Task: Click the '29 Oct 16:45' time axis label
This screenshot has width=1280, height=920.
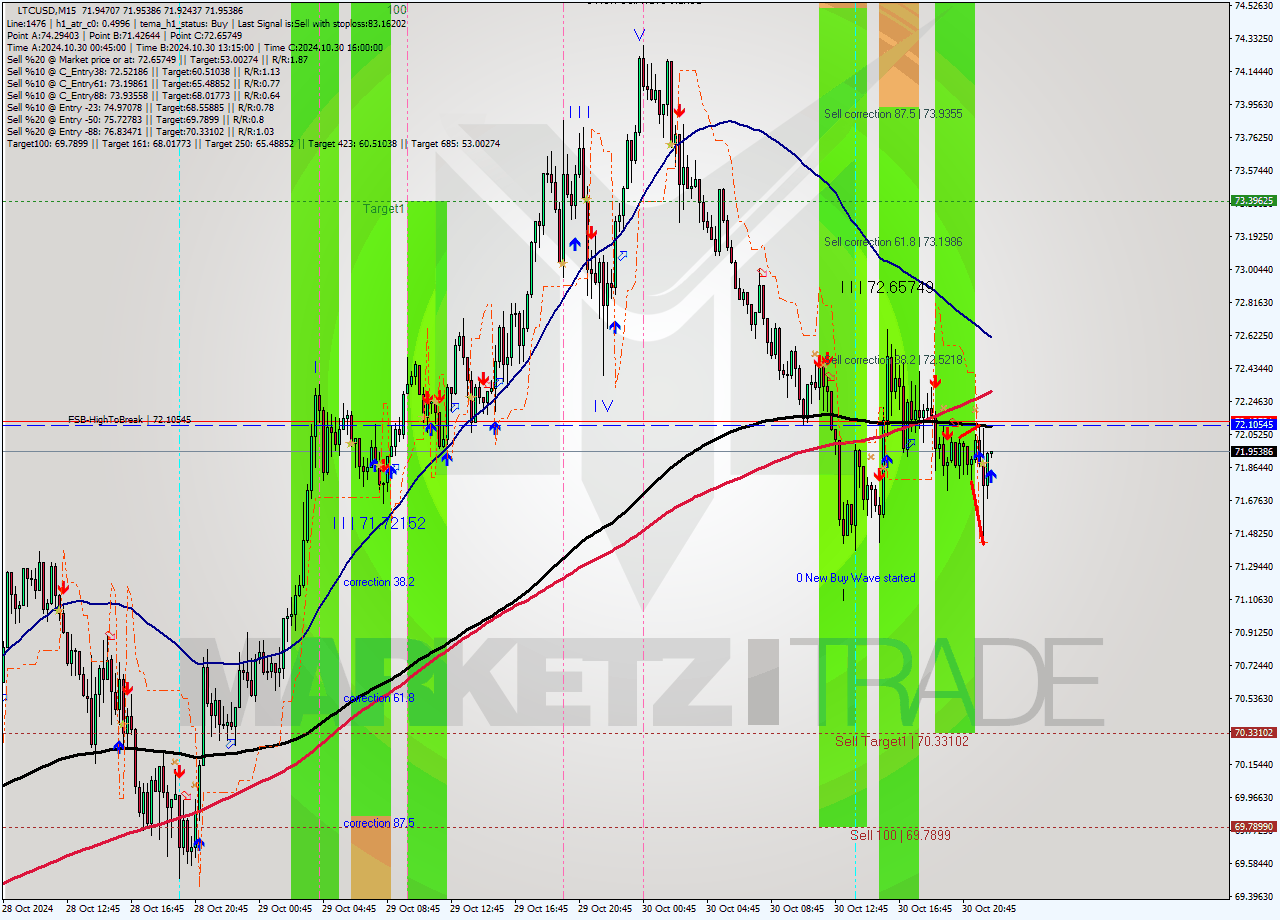Action: pos(541,909)
